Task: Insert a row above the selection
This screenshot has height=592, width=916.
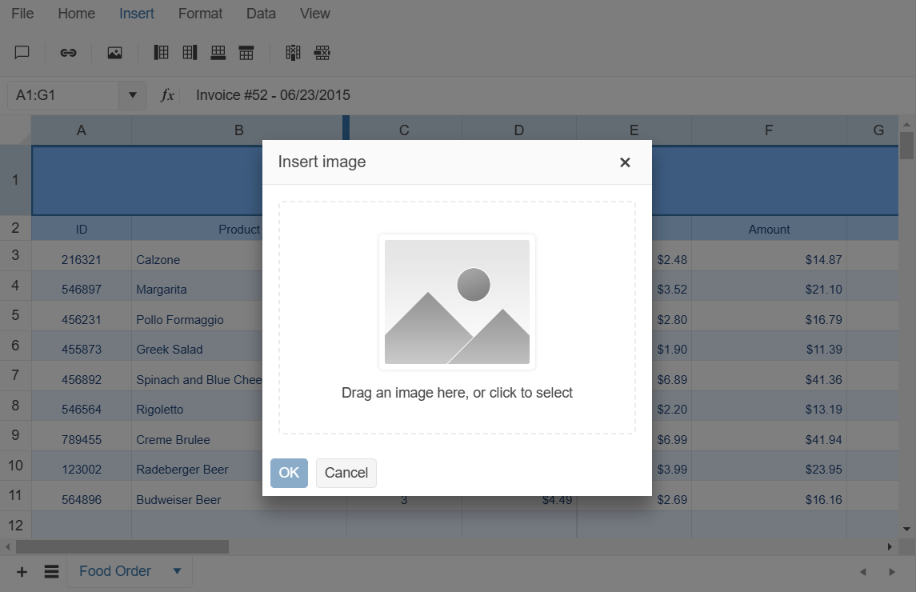Action: tap(246, 53)
